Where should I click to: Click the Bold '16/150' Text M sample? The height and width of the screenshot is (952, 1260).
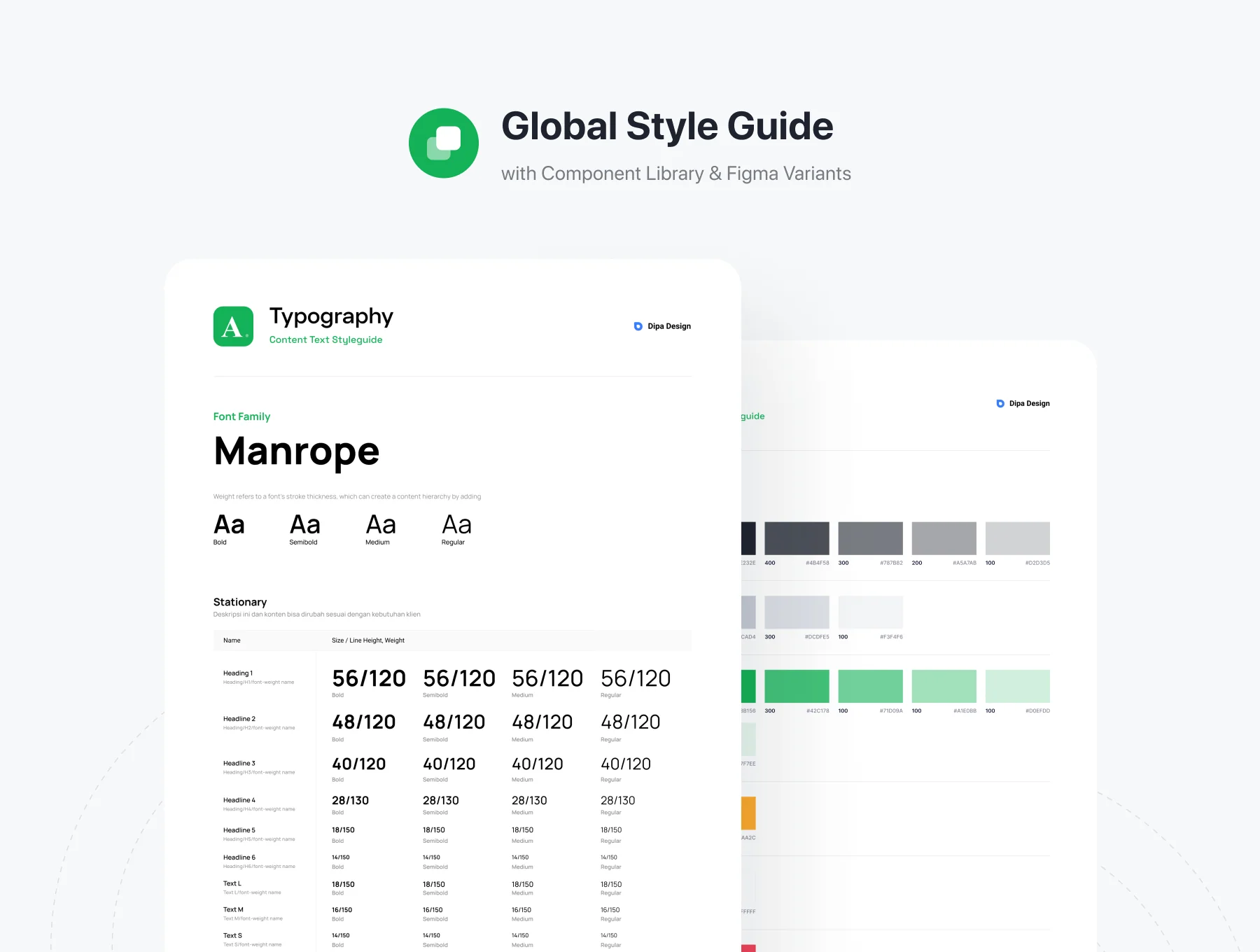342,910
